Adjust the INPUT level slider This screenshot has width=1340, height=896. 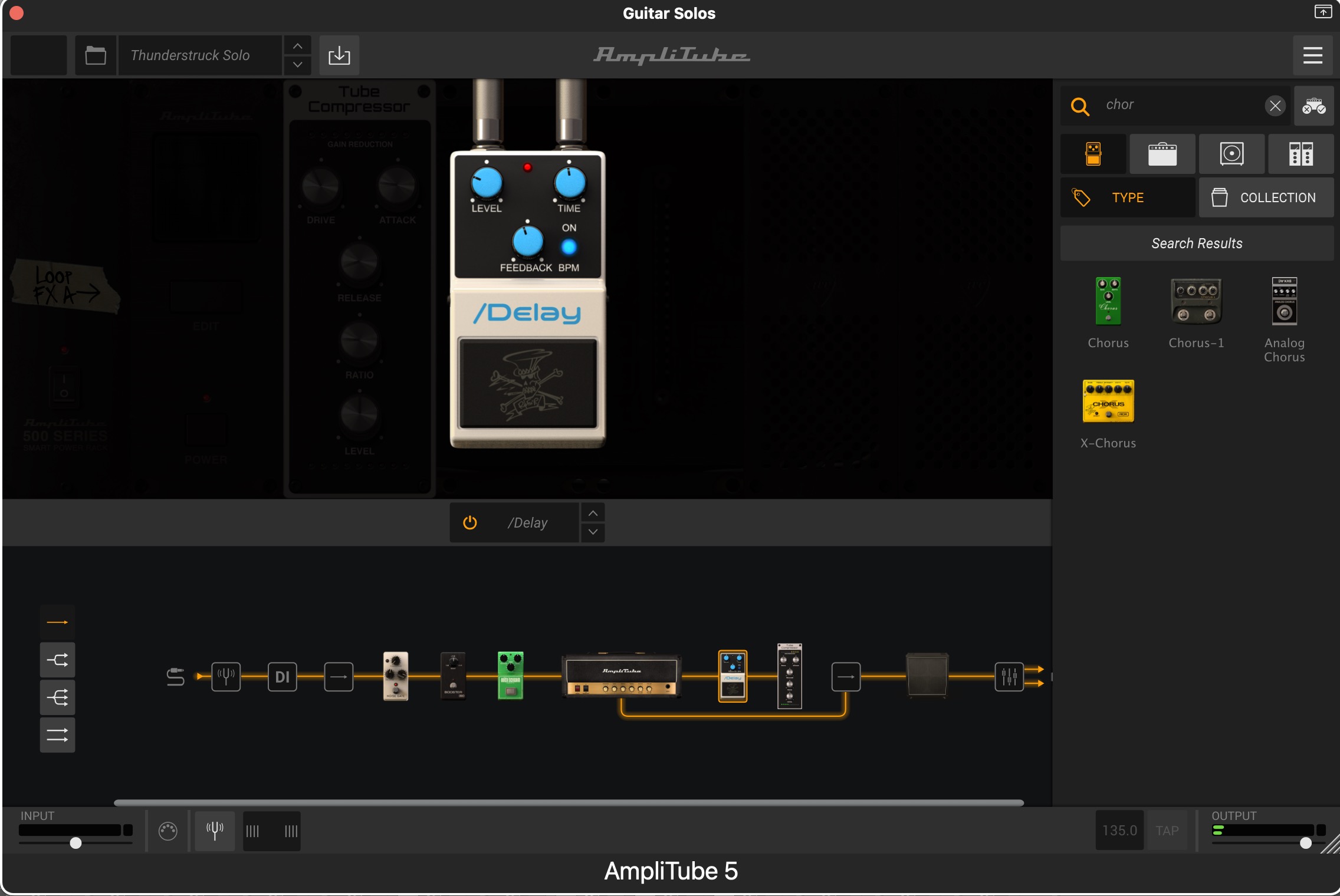(x=75, y=843)
